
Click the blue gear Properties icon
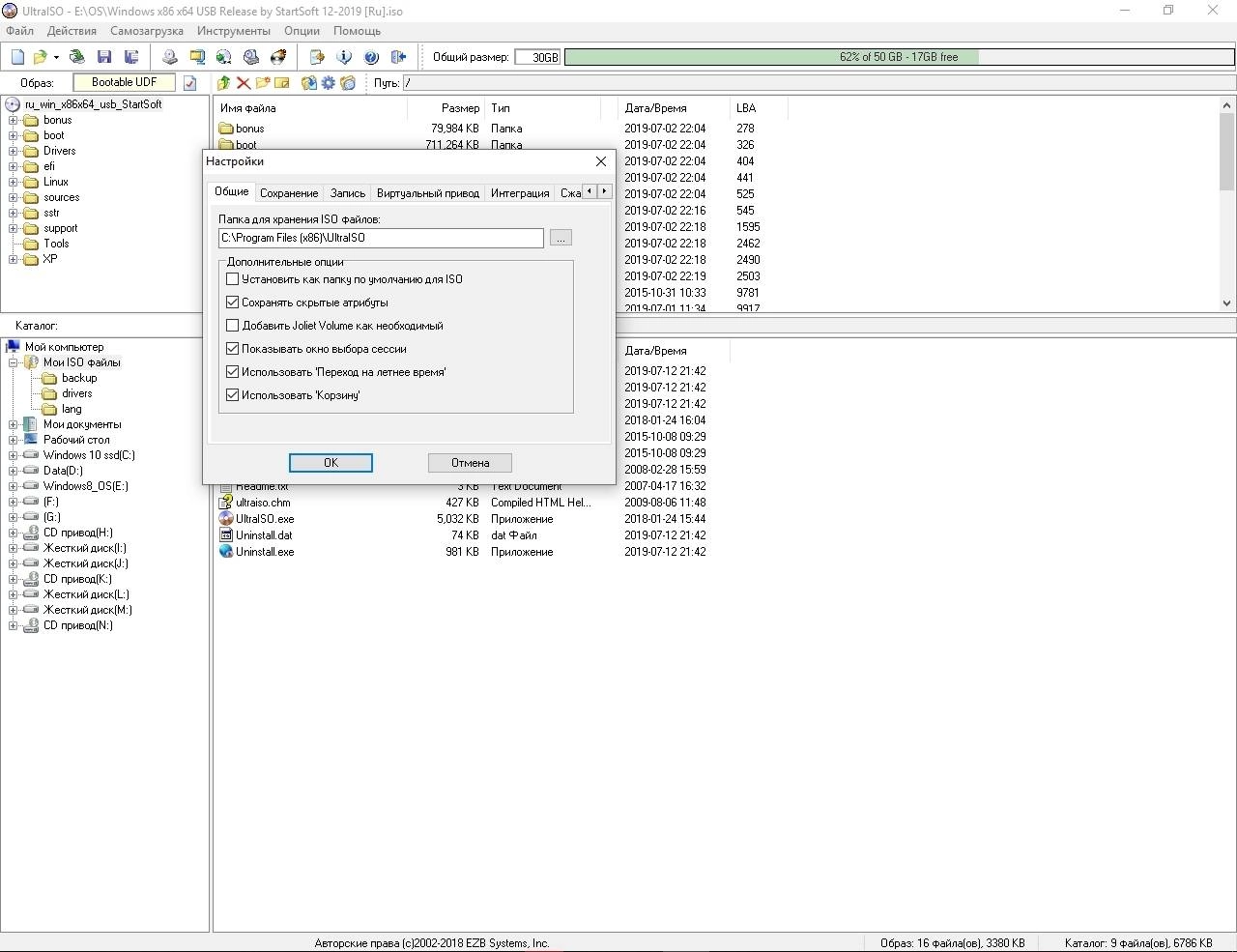coord(329,83)
